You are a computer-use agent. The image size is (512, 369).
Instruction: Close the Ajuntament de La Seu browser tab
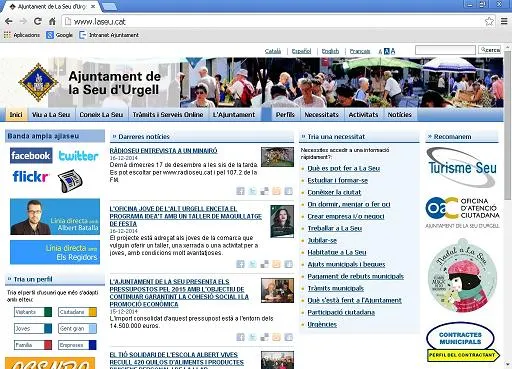93,6
